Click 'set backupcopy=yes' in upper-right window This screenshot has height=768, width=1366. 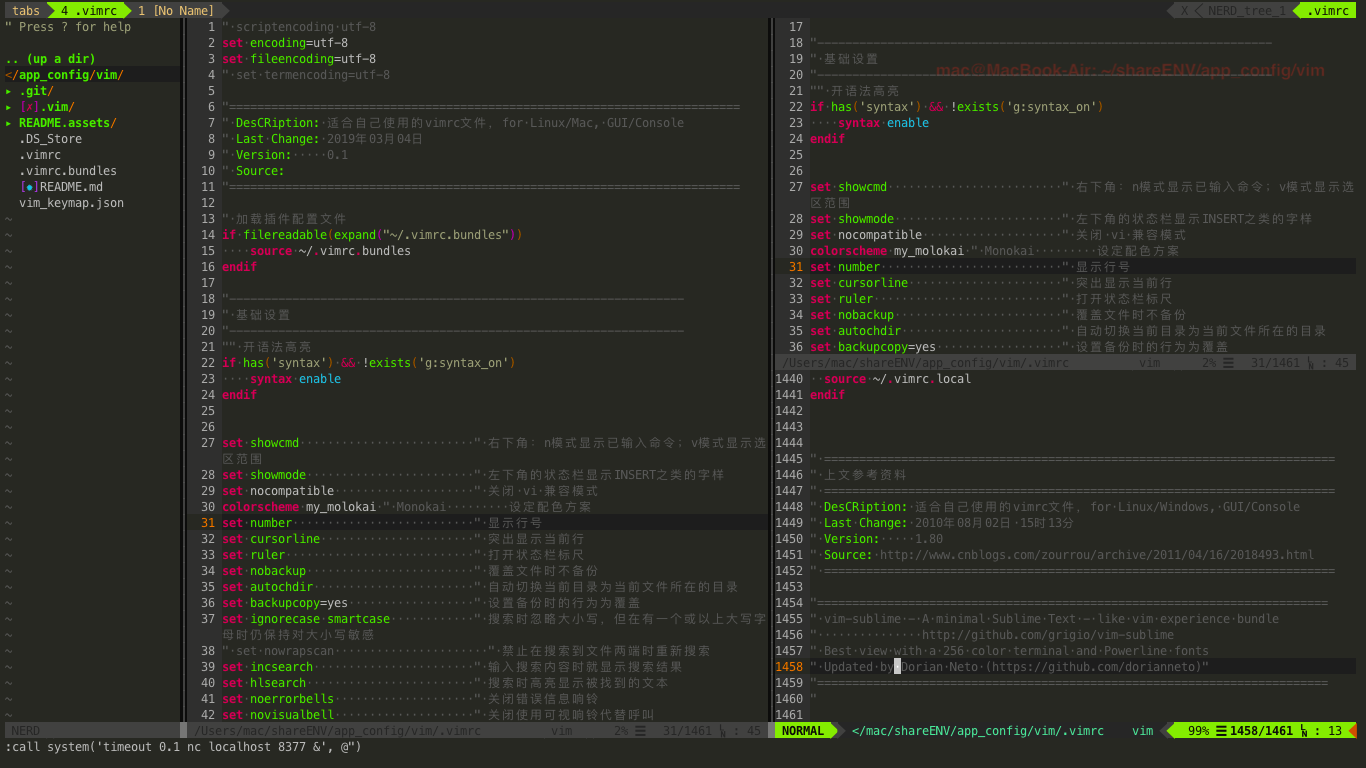click(873, 347)
